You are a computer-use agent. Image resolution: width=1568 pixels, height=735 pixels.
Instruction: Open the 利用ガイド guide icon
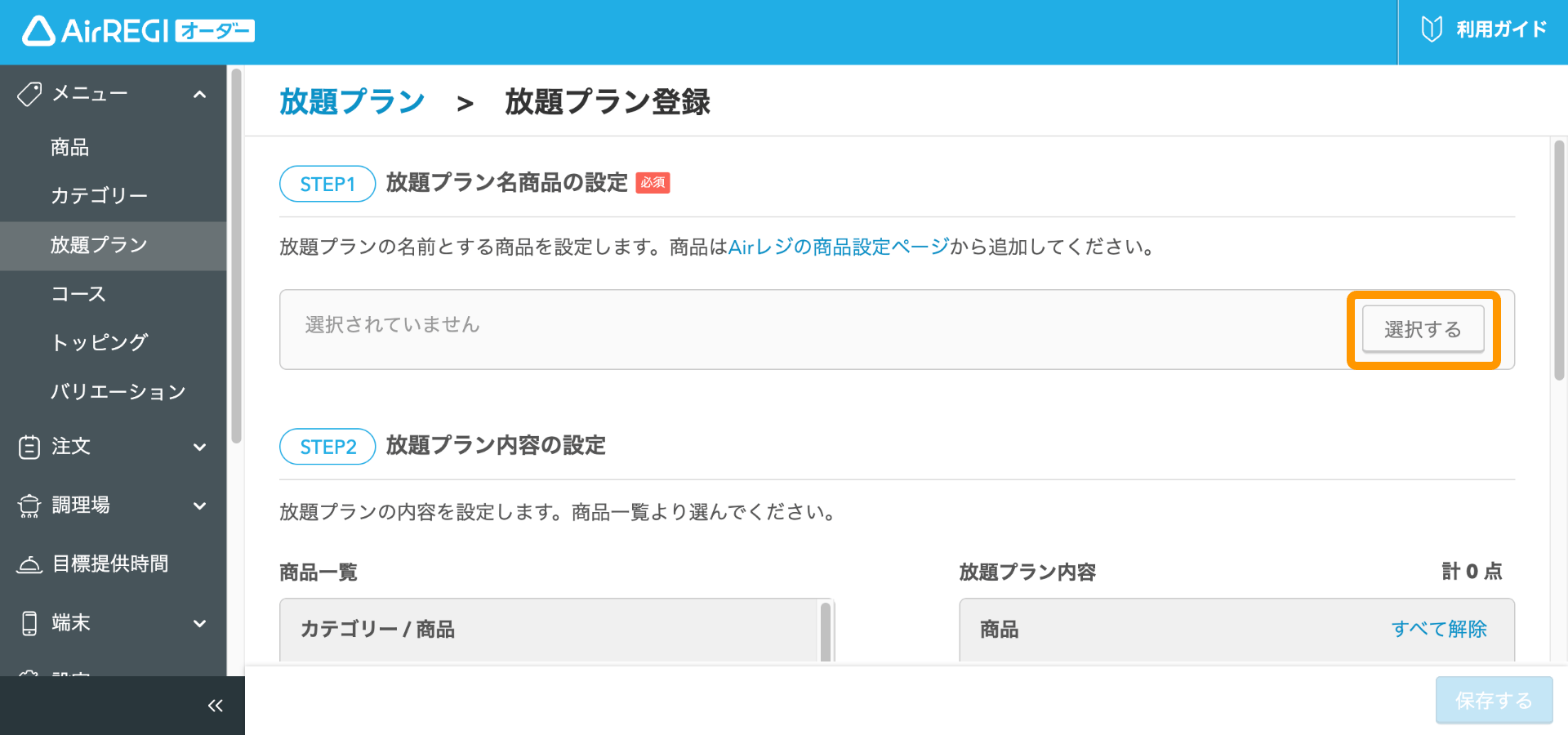[x=1431, y=29]
